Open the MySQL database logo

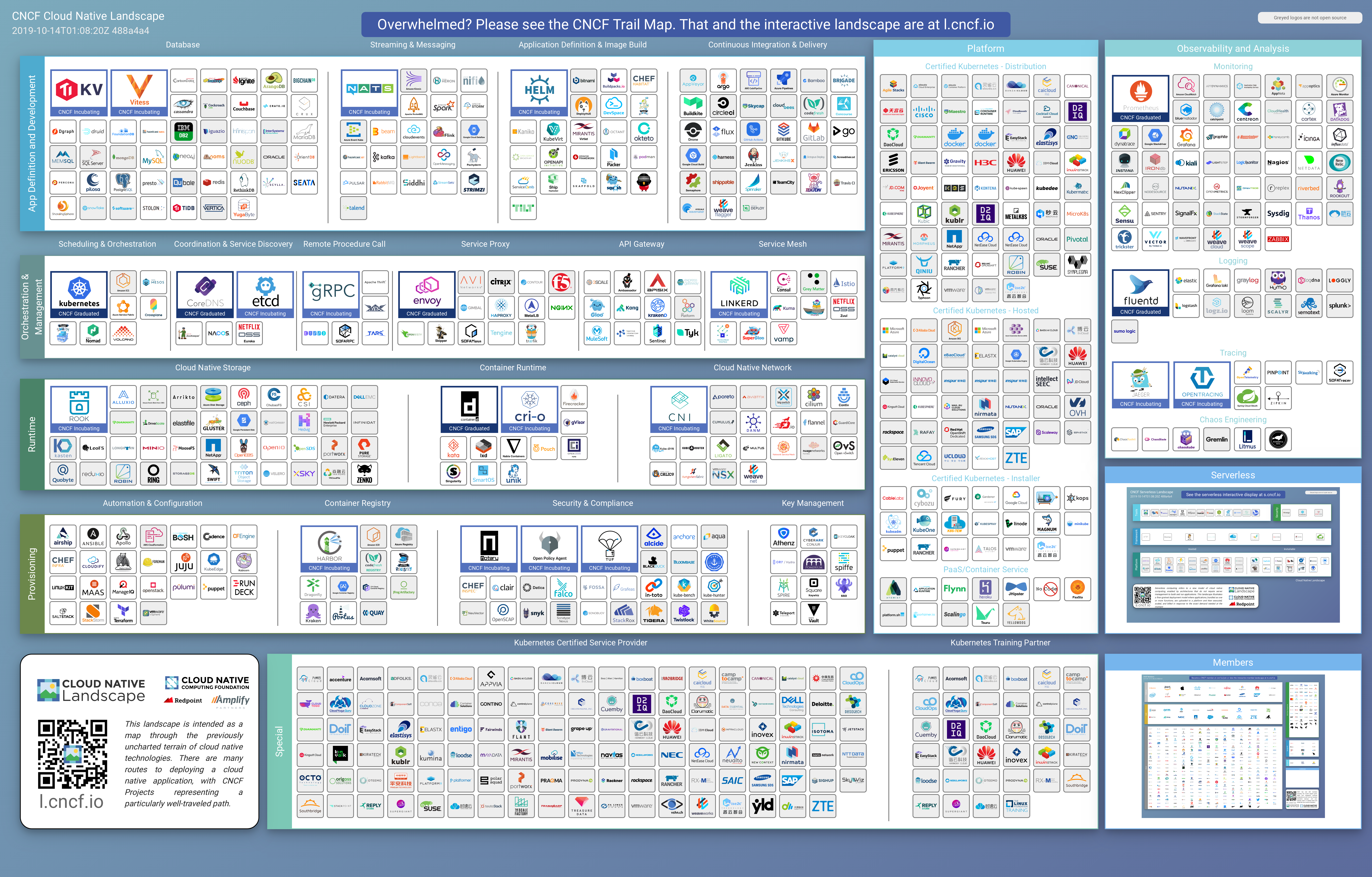coord(153,157)
